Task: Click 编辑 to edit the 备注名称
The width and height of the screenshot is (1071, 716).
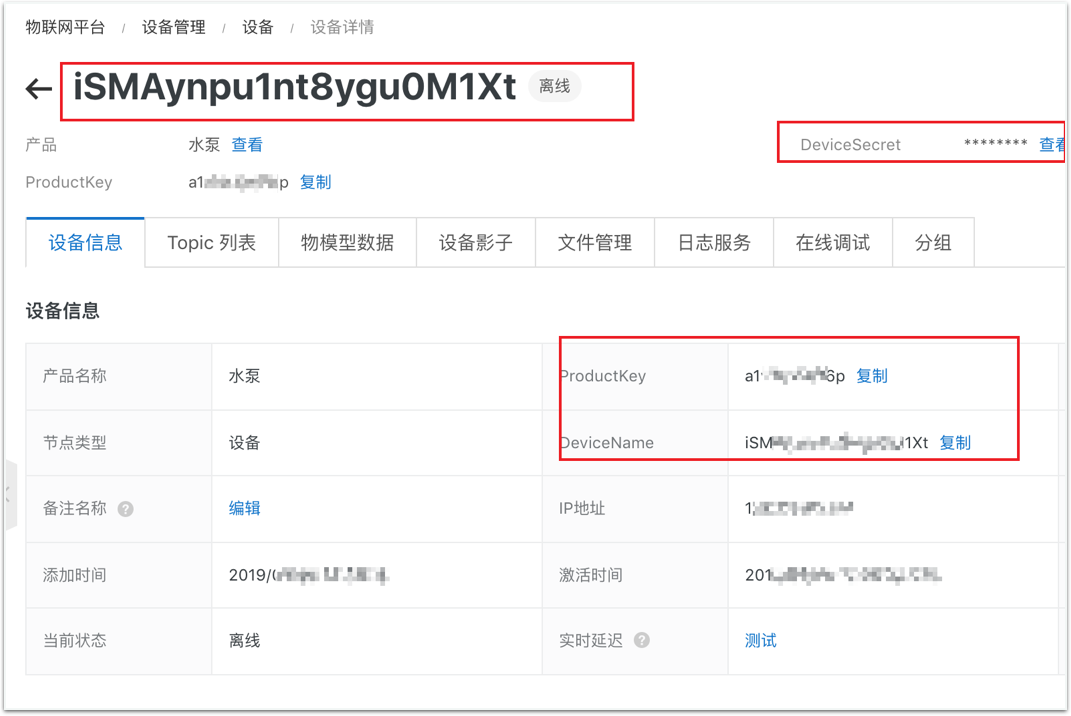Action: click(x=245, y=508)
